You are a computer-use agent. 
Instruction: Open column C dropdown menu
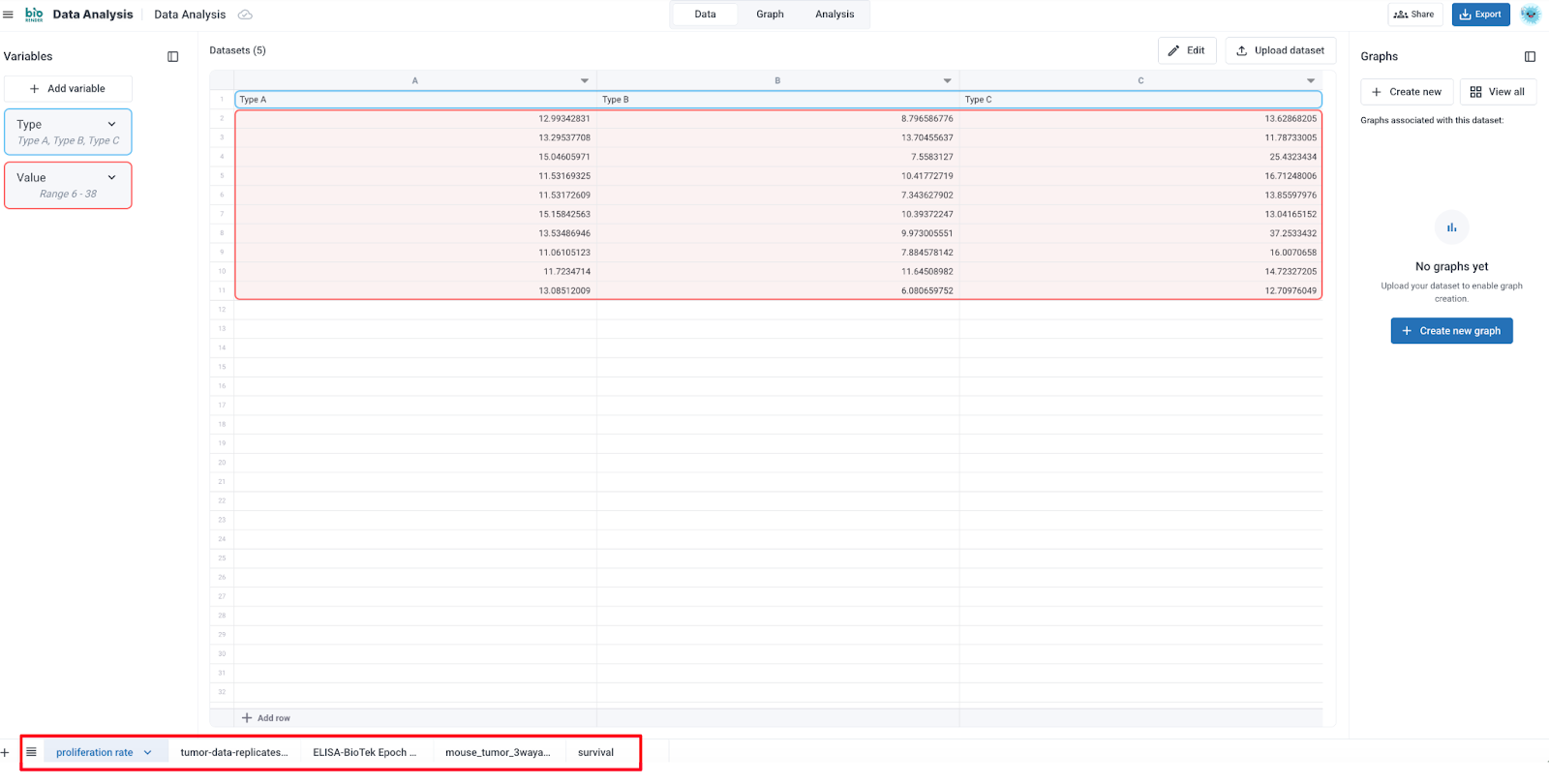pos(1311,80)
